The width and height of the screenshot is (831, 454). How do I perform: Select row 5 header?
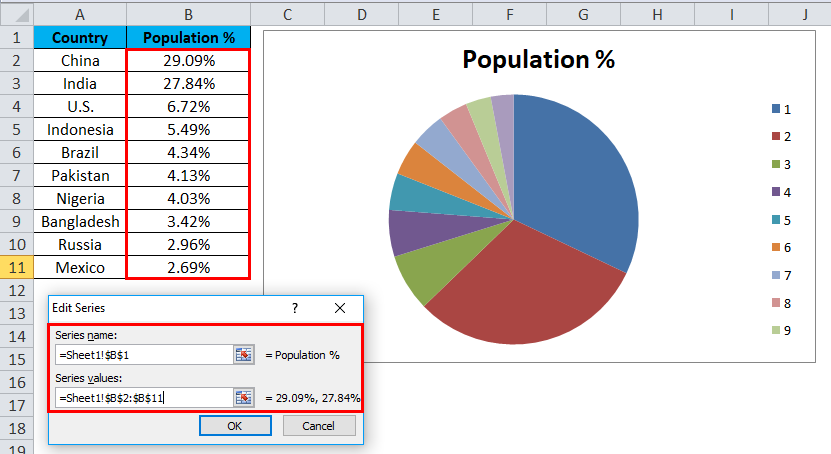(17, 130)
